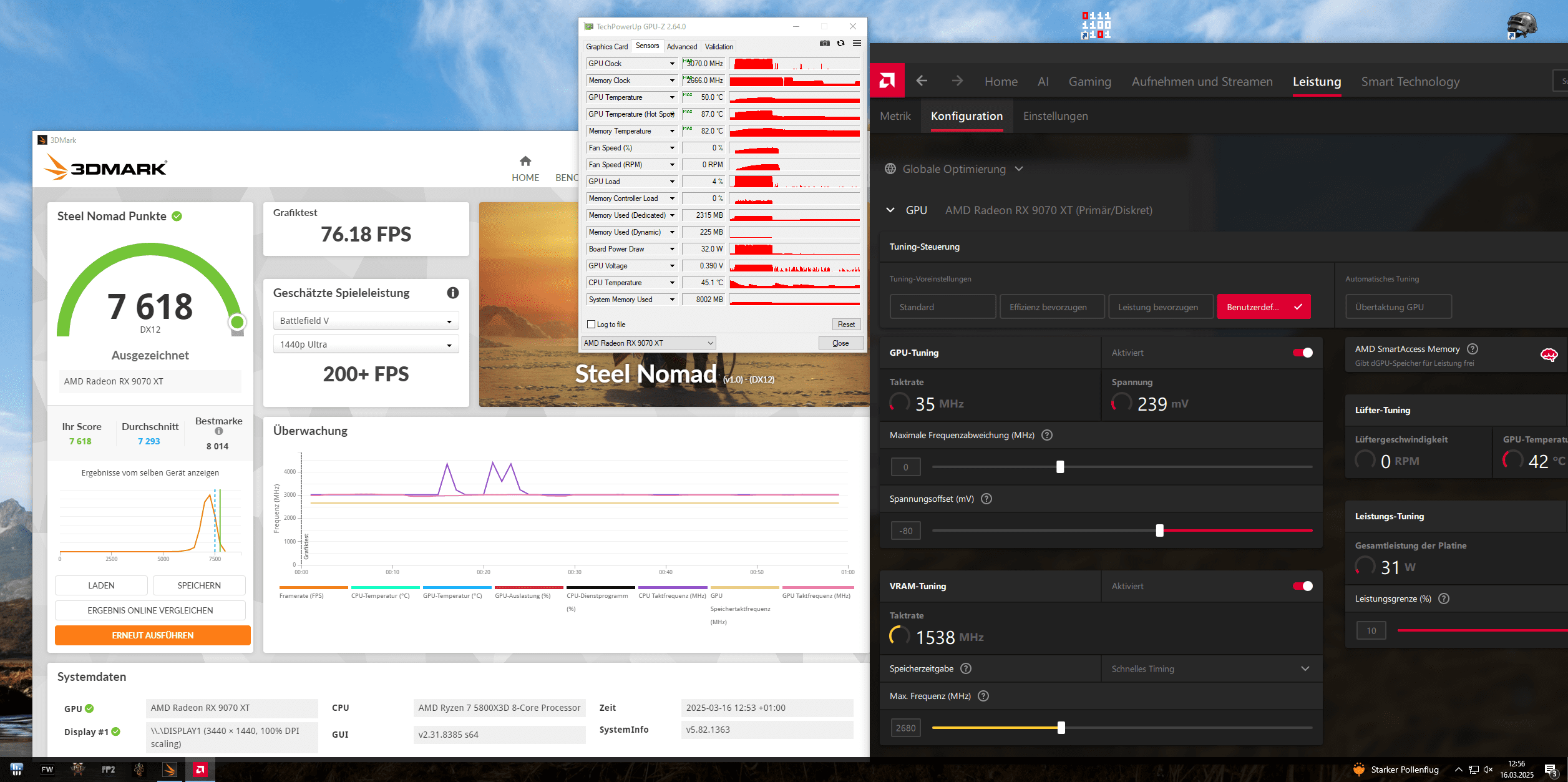
Task: Open Smart Technology tab
Action: (1410, 82)
